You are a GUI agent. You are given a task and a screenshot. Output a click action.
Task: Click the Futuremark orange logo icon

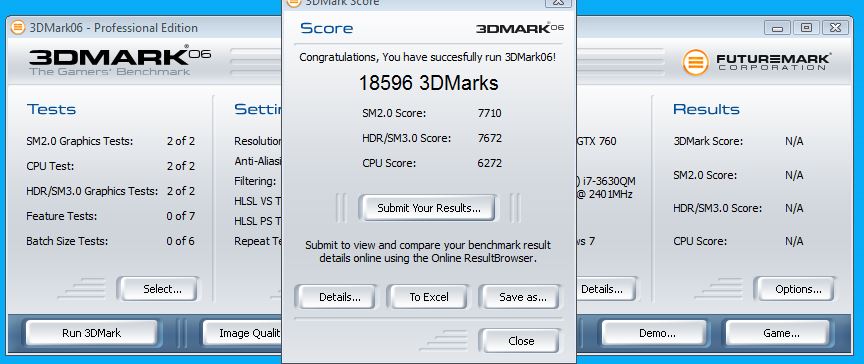(x=695, y=62)
